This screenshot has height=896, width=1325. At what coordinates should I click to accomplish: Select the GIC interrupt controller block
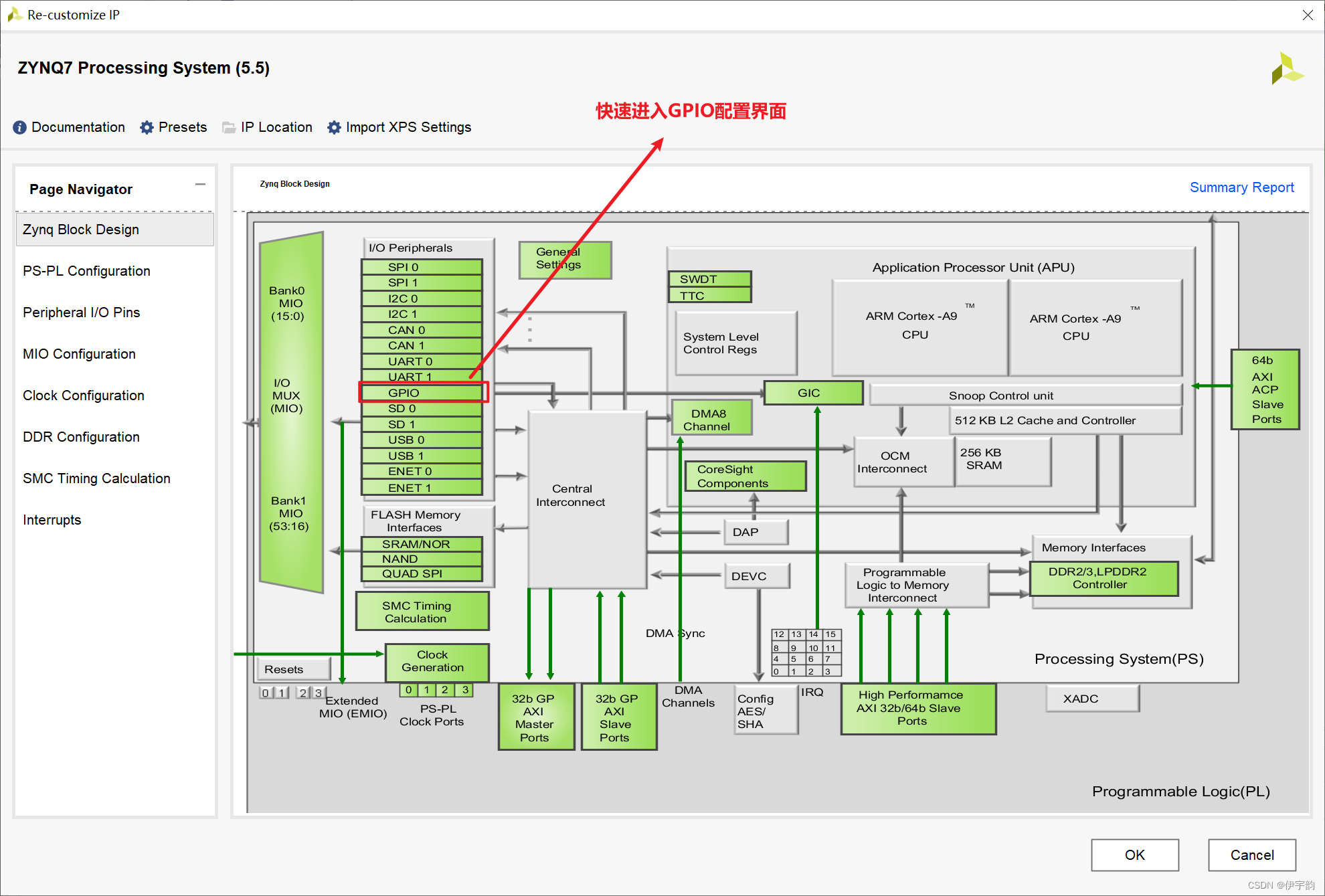click(812, 393)
